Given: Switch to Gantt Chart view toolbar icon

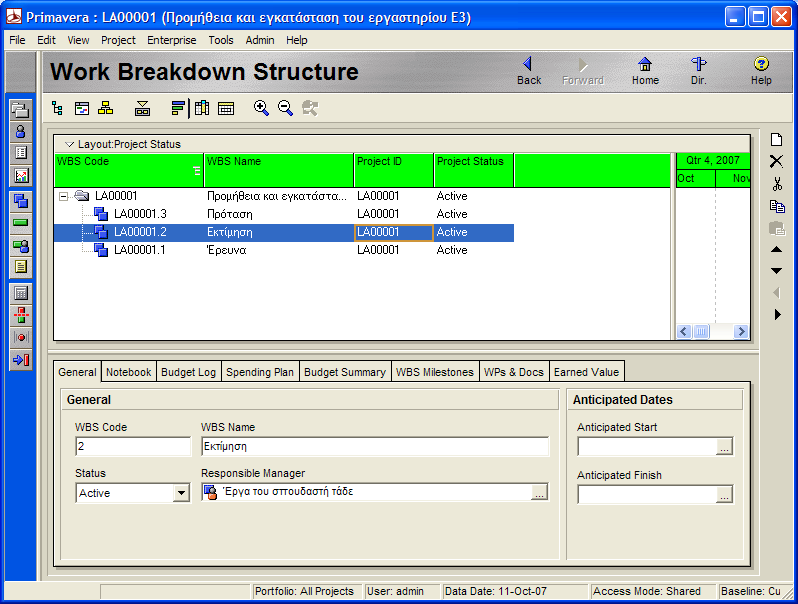Looking at the screenshot, I should [x=82, y=108].
